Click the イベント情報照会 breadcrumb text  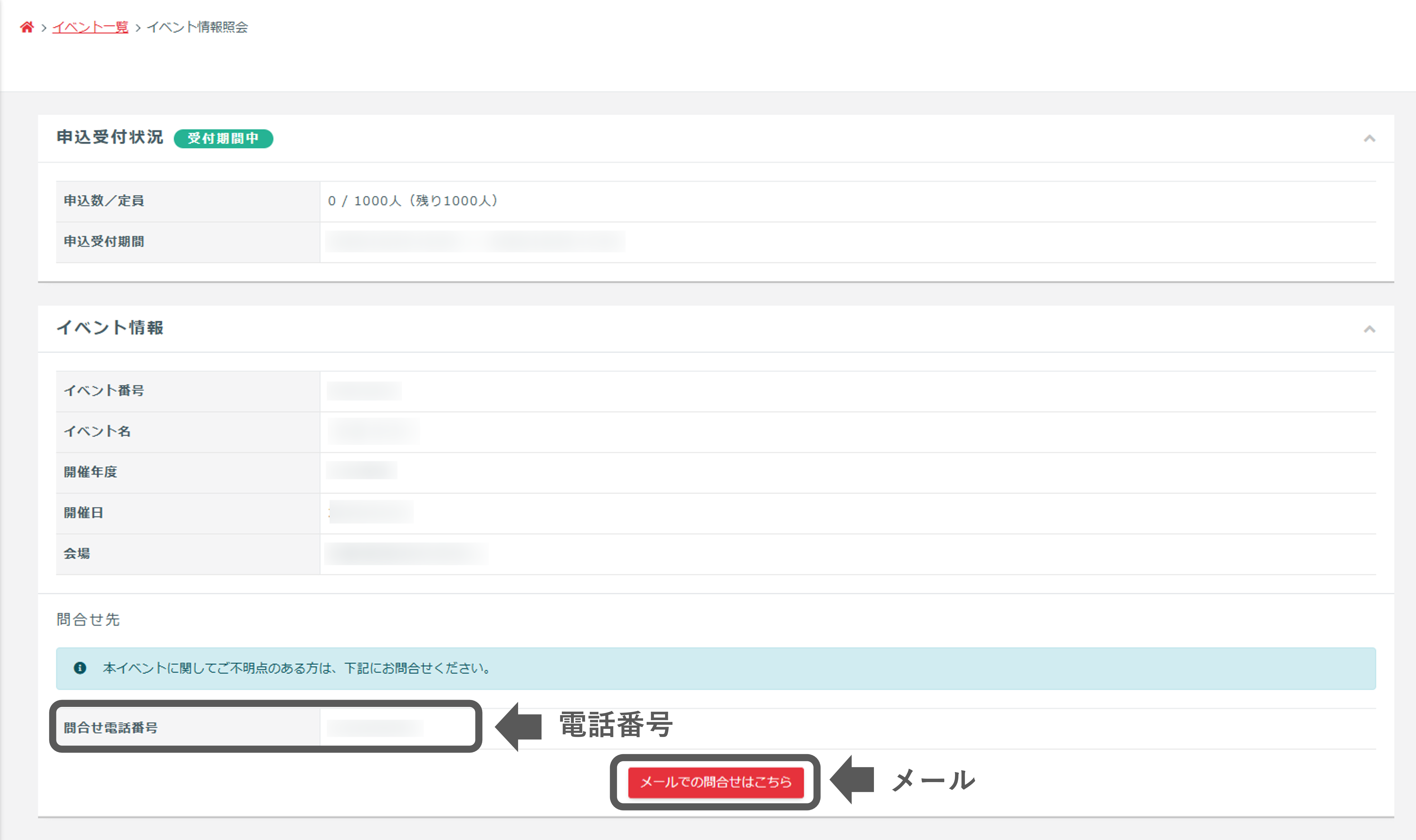197,27
